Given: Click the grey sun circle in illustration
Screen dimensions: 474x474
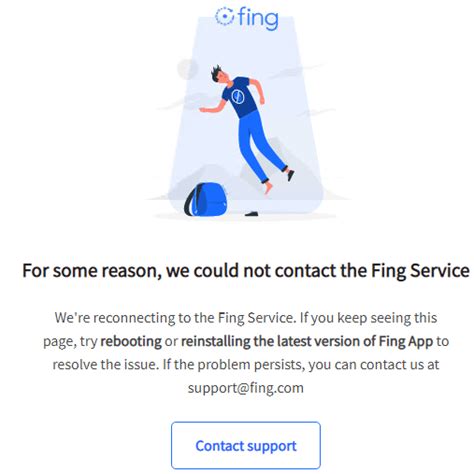Looking at the screenshot, I should coord(187,69).
